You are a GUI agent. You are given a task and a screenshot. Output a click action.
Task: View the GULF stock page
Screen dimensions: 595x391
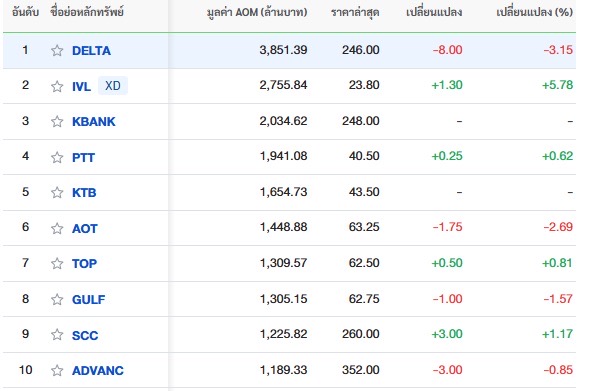point(88,299)
